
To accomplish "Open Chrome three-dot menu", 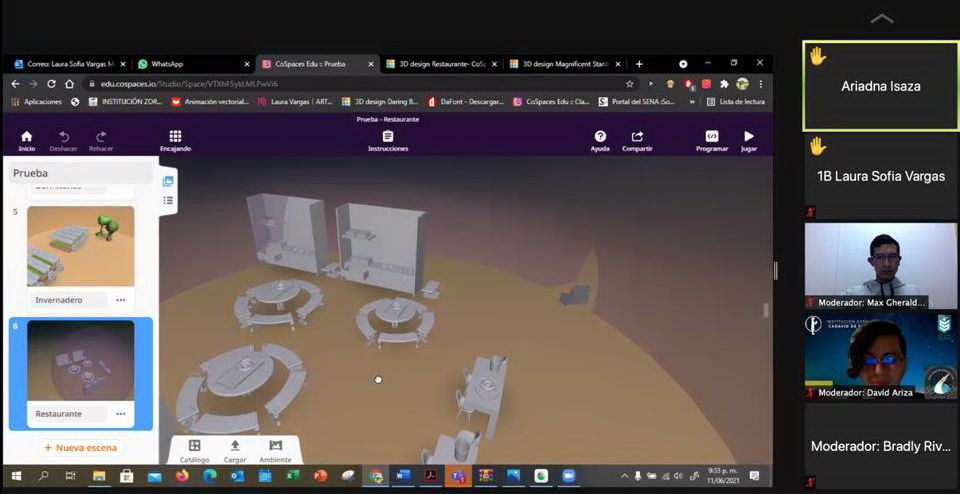I will pos(760,83).
